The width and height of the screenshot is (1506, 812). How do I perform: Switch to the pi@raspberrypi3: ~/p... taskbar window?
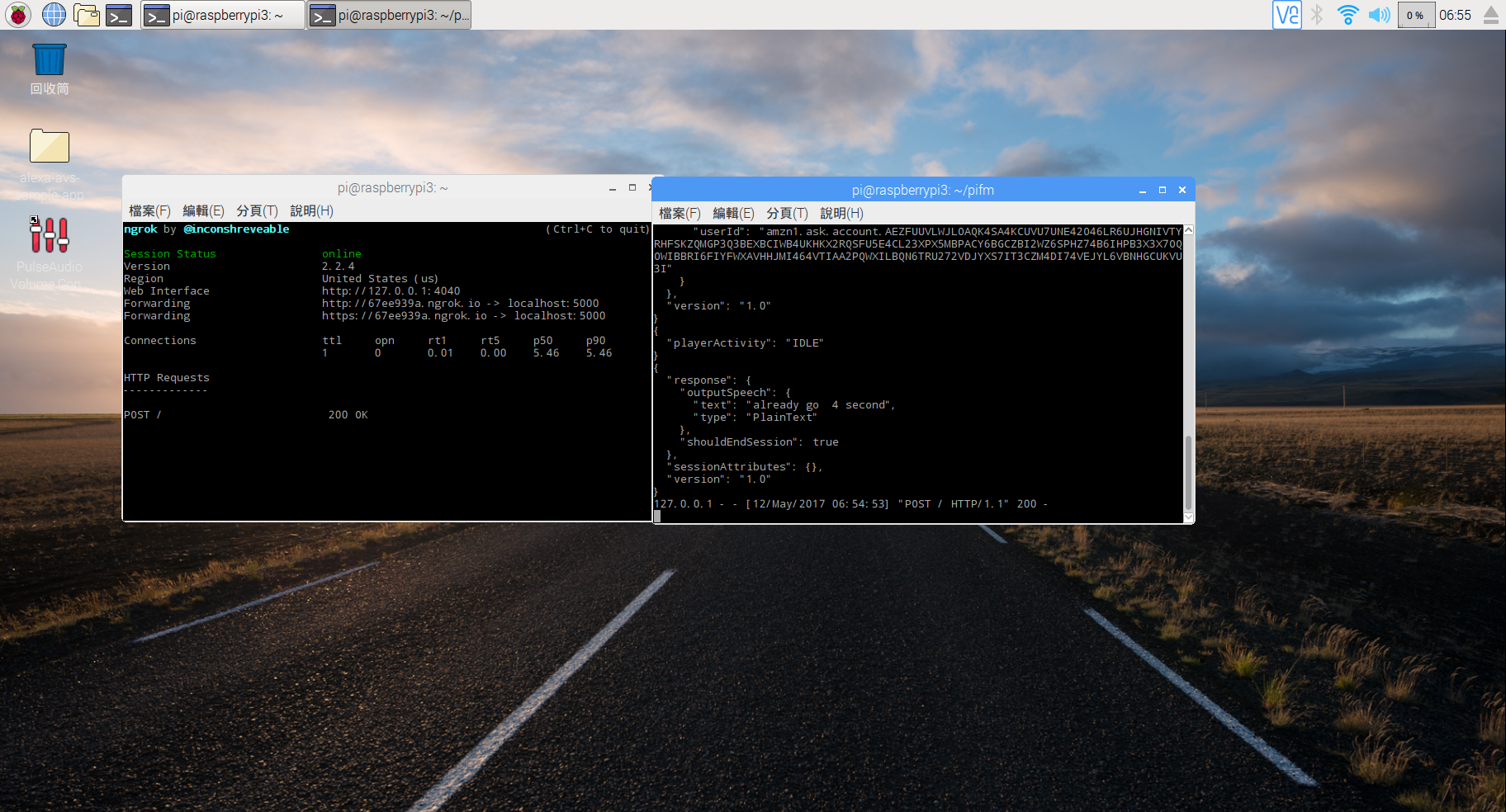[390, 15]
